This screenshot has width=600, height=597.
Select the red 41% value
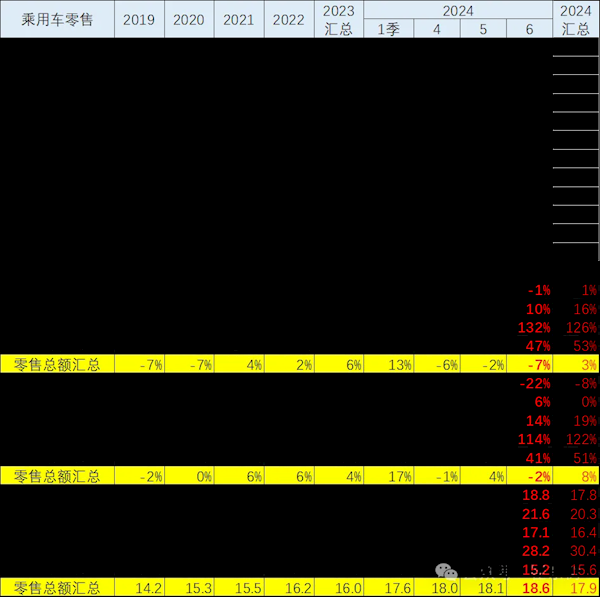click(x=538, y=458)
